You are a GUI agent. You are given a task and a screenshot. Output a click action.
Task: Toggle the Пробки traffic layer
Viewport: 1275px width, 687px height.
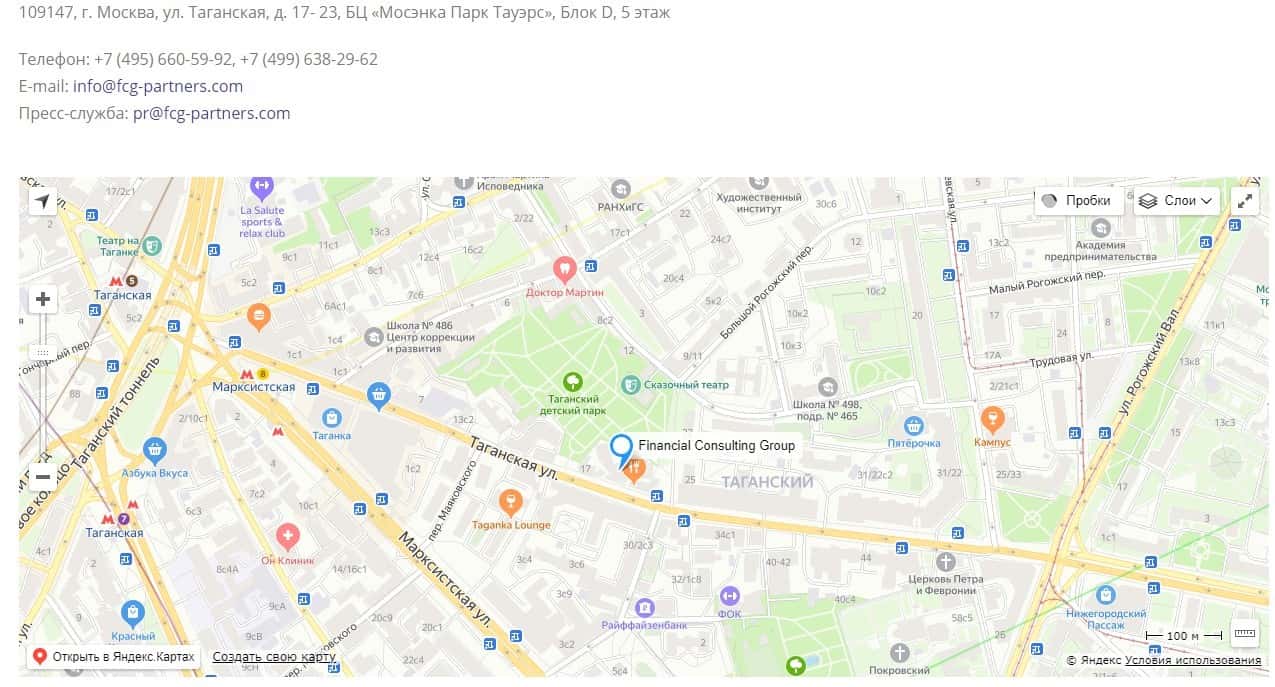(1076, 201)
